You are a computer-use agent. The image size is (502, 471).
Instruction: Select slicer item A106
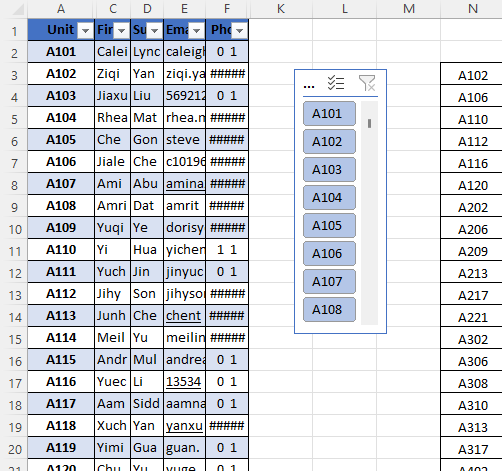pos(329,254)
